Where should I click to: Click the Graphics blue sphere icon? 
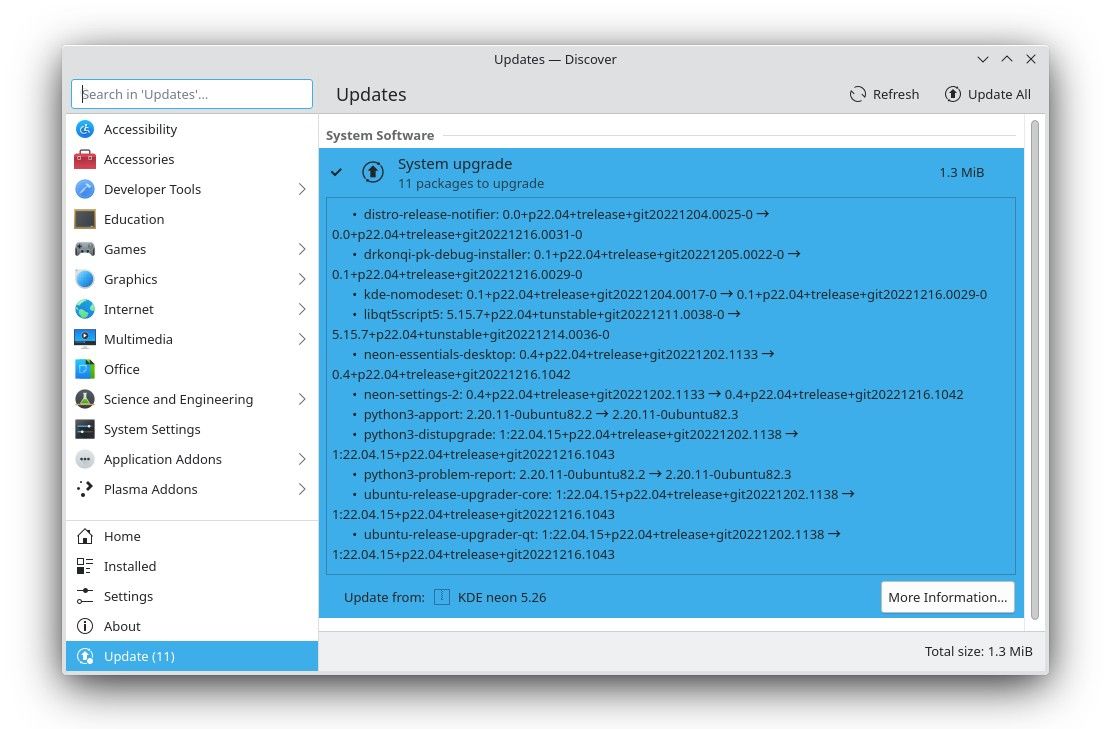coord(84,279)
